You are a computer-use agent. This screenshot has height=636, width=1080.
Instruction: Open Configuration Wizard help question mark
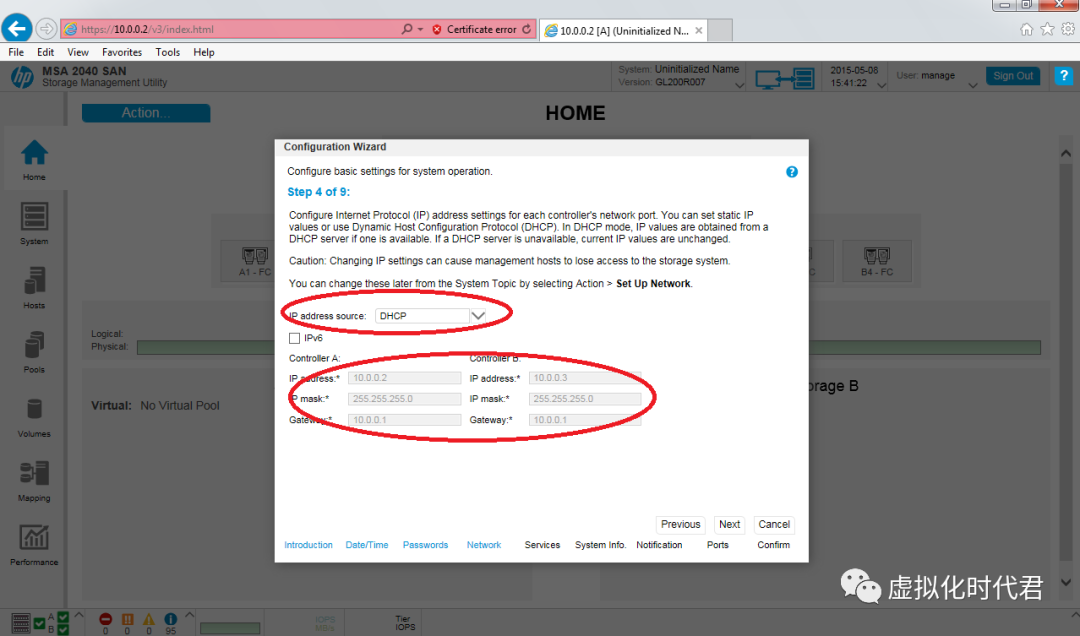tap(791, 172)
